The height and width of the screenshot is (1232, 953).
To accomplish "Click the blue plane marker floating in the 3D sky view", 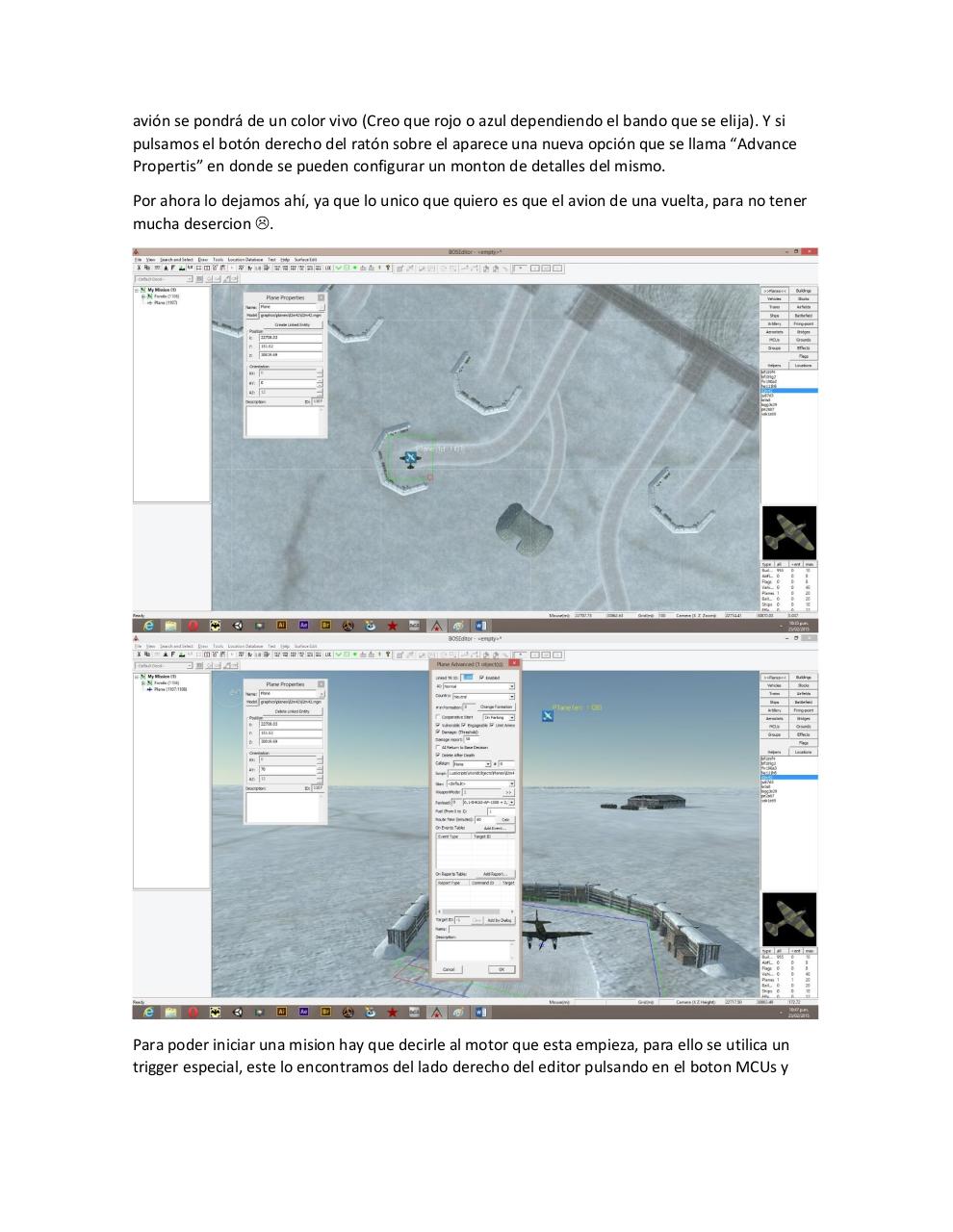I will pos(547,715).
